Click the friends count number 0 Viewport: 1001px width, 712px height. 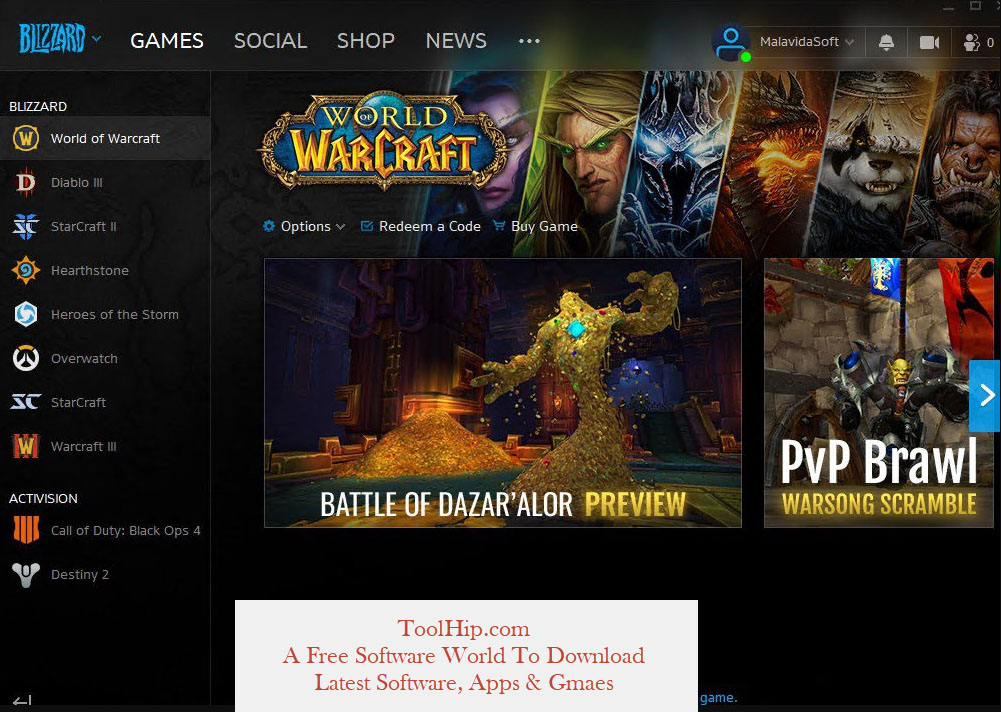pyautogui.click(x=990, y=43)
